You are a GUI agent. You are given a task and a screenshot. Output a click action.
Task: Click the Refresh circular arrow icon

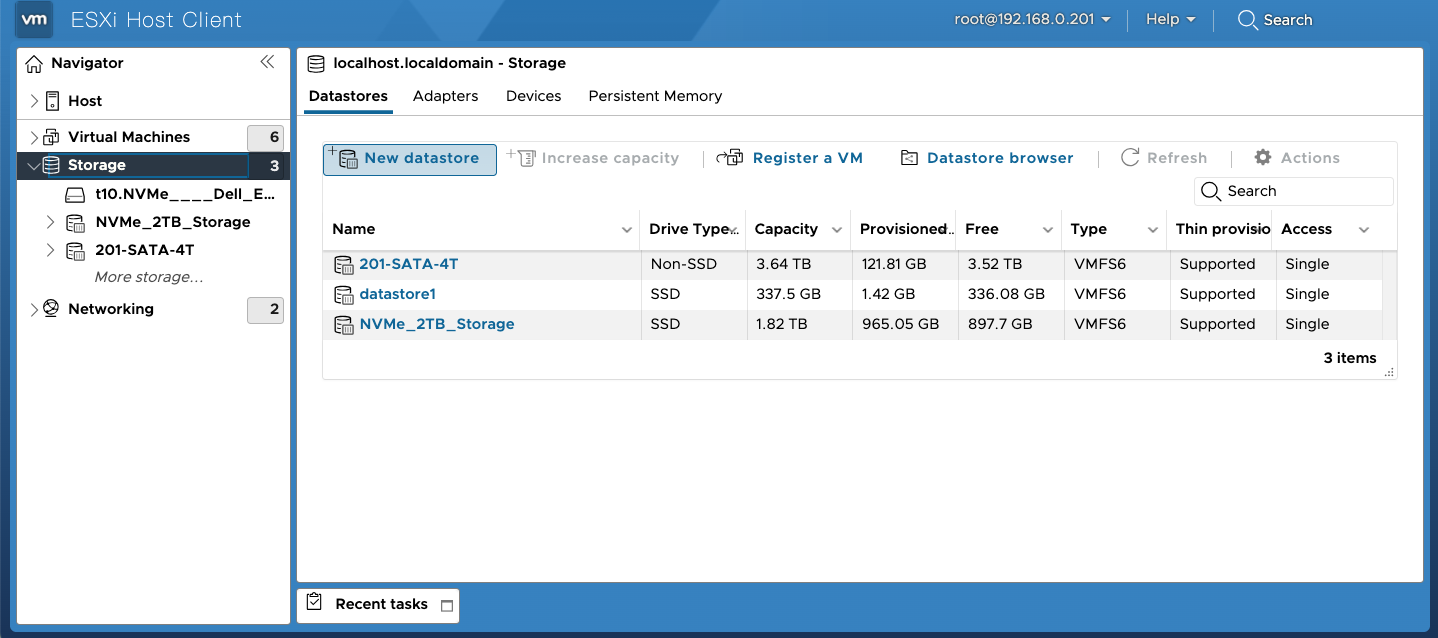(1130, 158)
